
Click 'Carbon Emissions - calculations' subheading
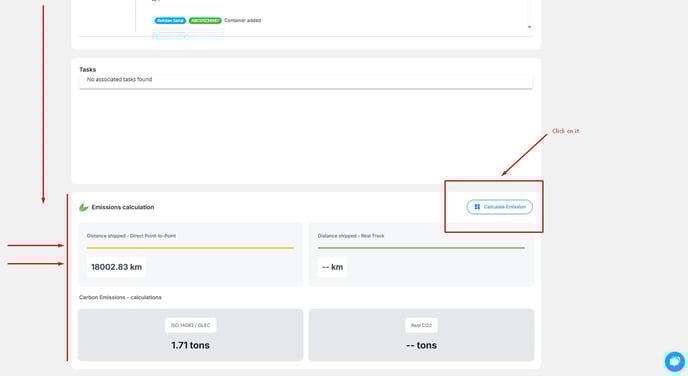point(120,297)
